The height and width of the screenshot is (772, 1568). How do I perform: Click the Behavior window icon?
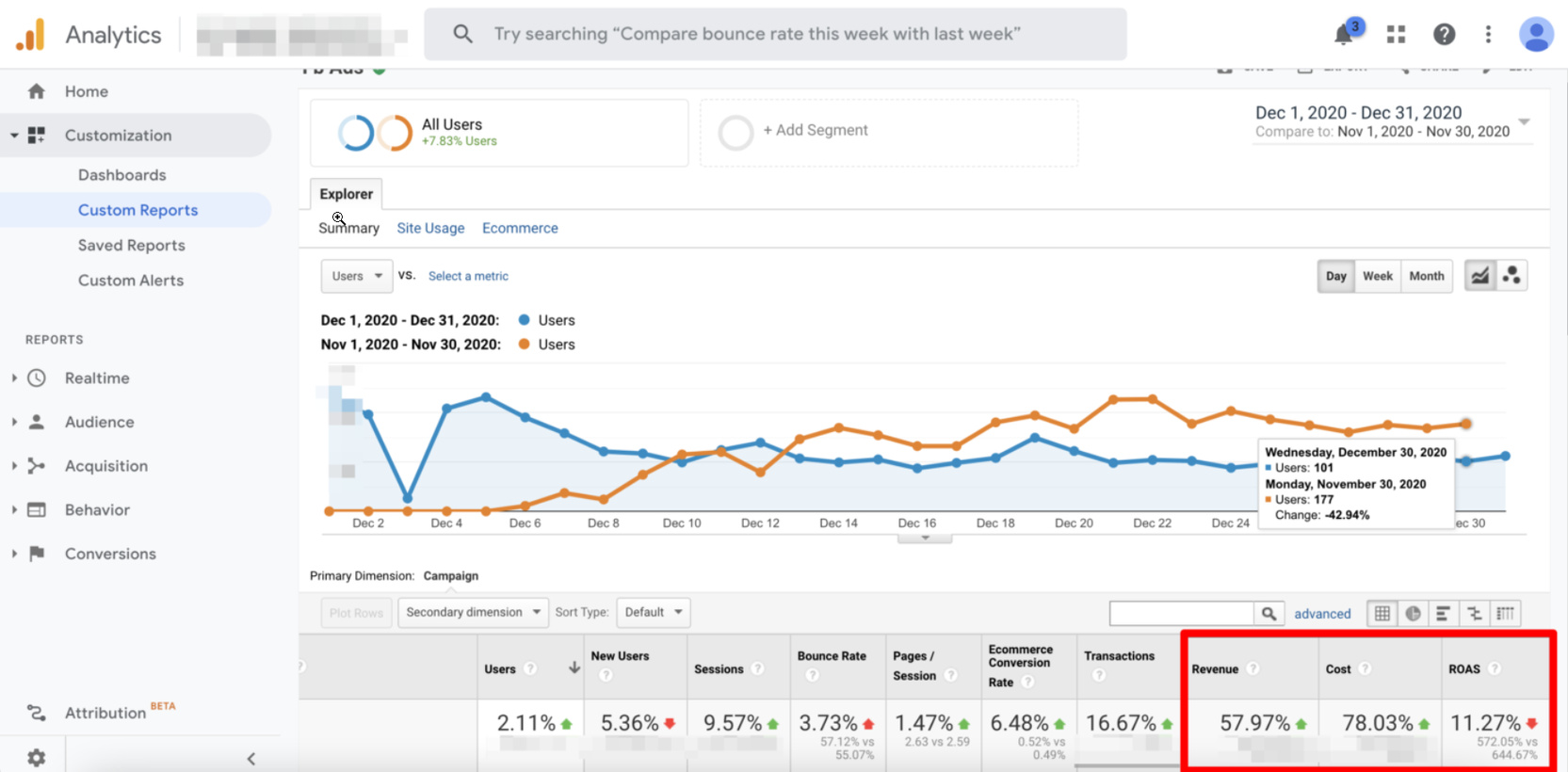37,509
